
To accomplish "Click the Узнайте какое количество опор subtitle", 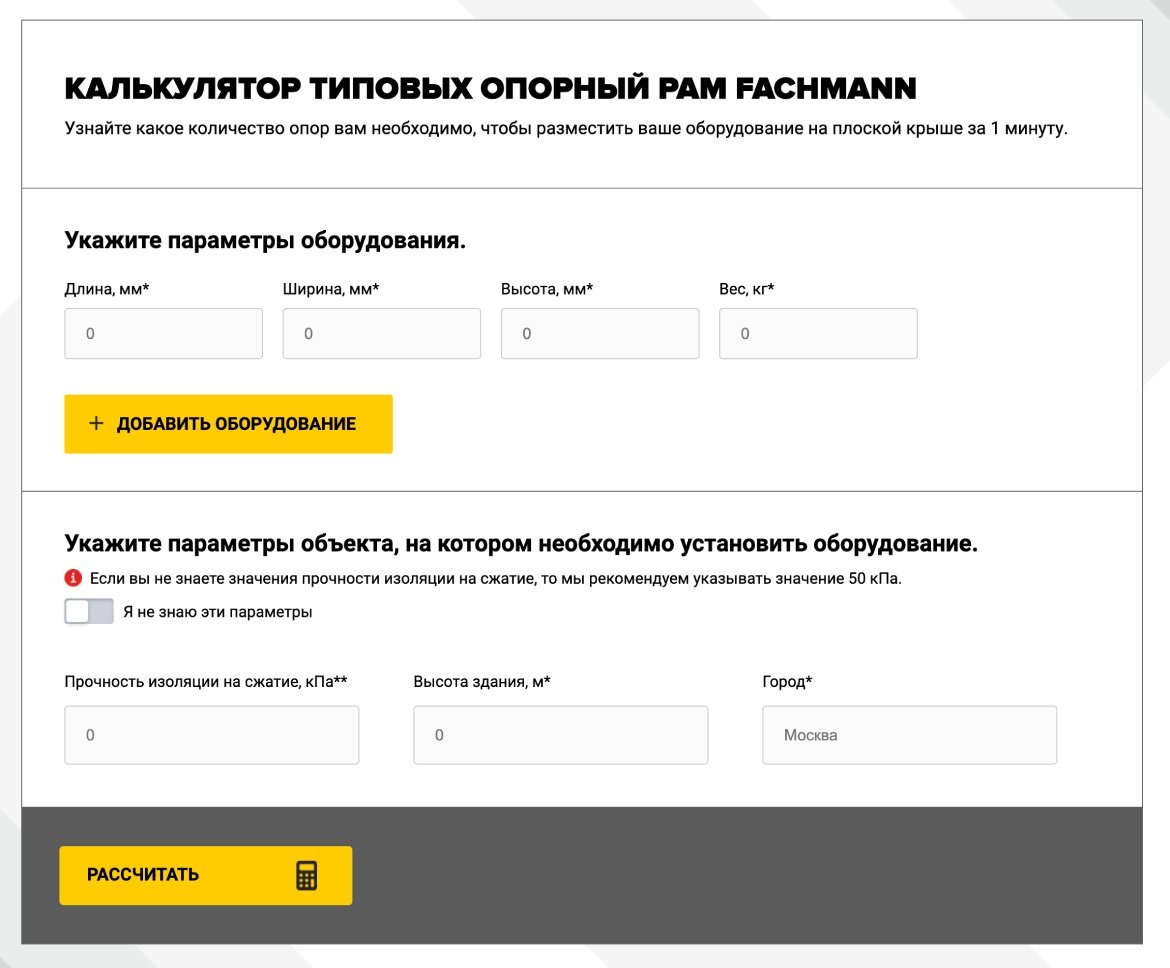I will pos(566,128).
